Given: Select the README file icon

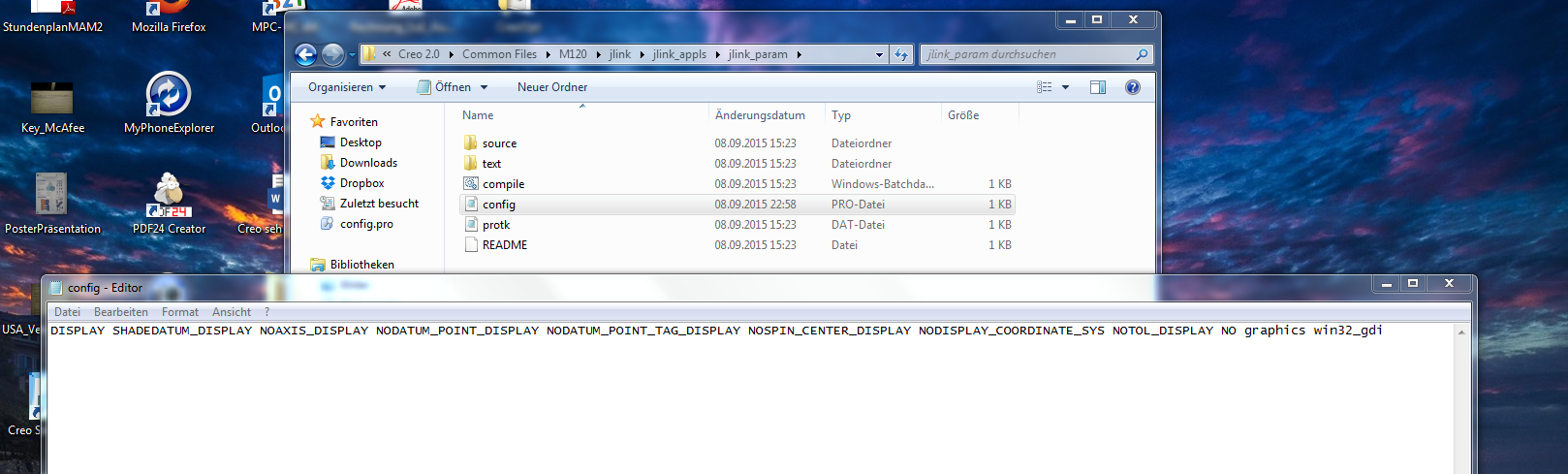Looking at the screenshot, I should point(471,244).
